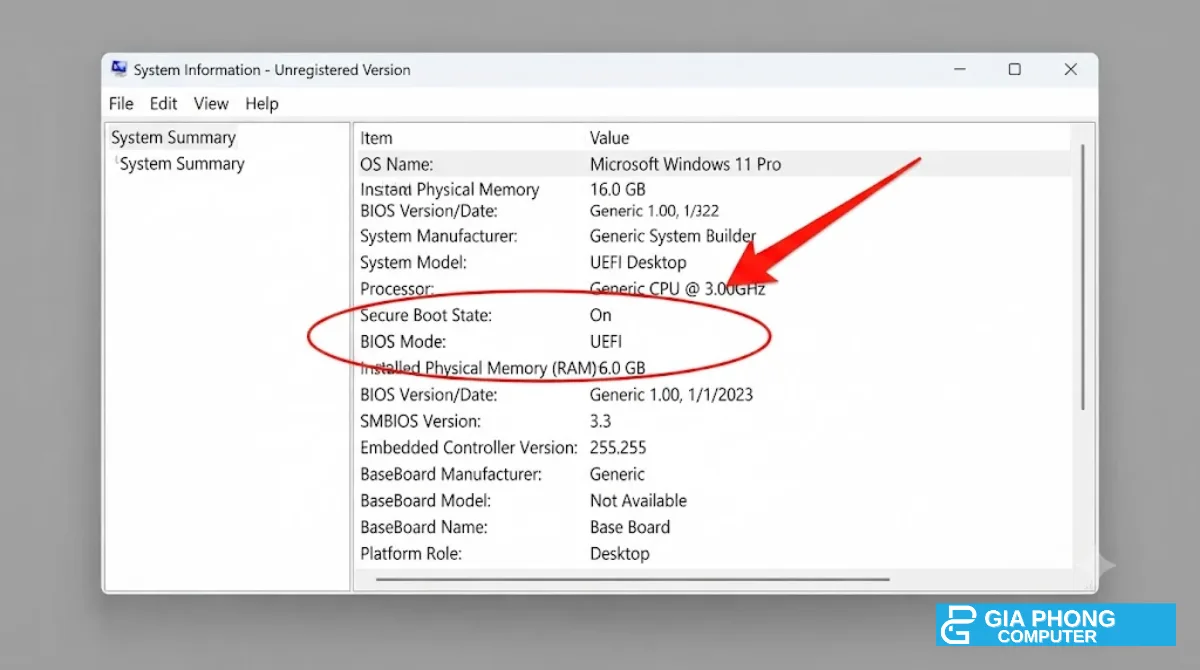Image resolution: width=1200 pixels, height=670 pixels.
Task: Select the Instant Physical Memory row
Action: (449, 190)
